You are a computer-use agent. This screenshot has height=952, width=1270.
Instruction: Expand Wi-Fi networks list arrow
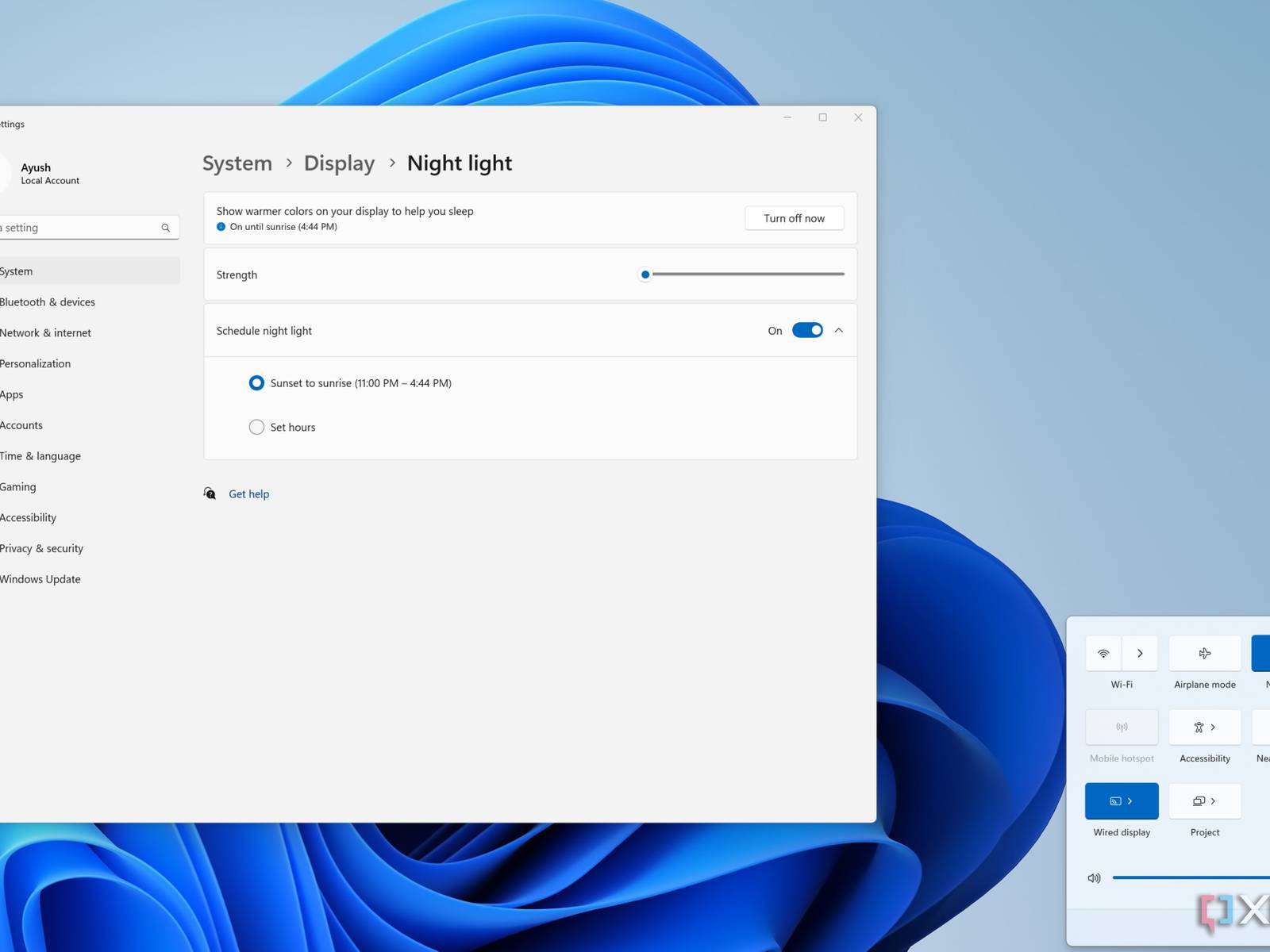tap(1140, 654)
